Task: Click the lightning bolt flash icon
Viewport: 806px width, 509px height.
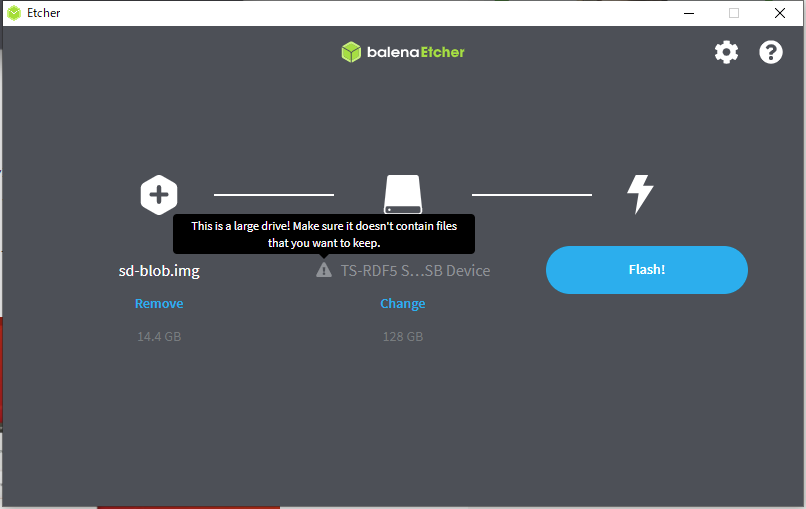Action: pos(640,194)
